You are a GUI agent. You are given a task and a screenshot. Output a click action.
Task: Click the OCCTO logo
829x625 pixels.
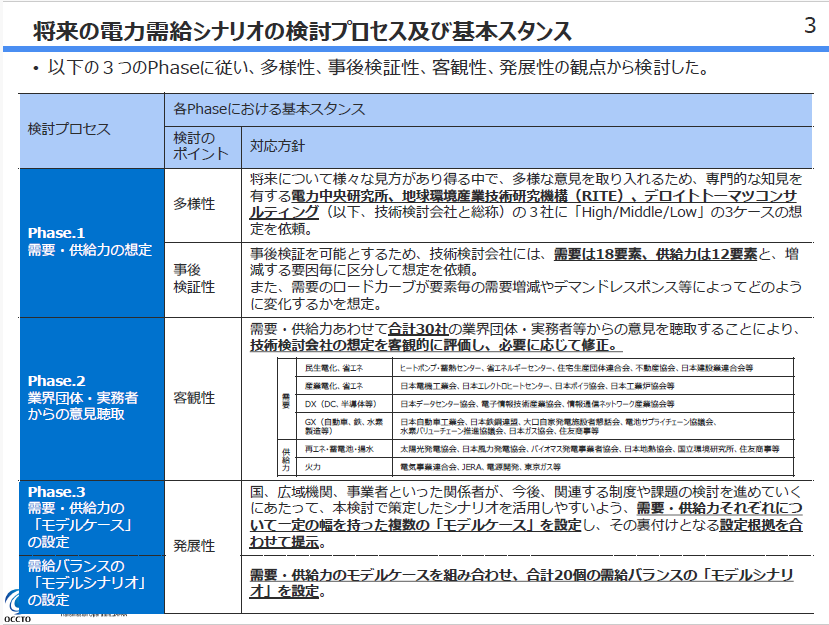(x=17, y=607)
